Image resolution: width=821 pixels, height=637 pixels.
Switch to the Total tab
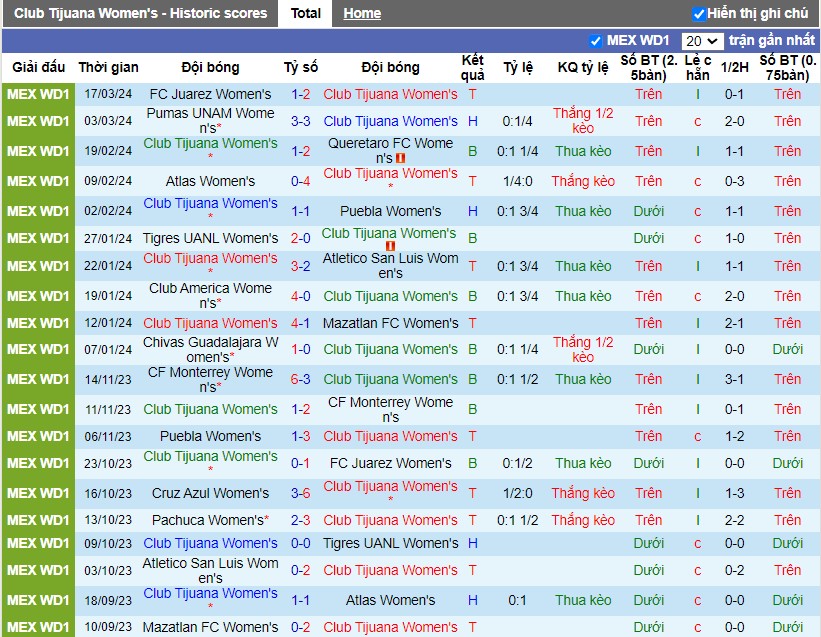(x=306, y=13)
